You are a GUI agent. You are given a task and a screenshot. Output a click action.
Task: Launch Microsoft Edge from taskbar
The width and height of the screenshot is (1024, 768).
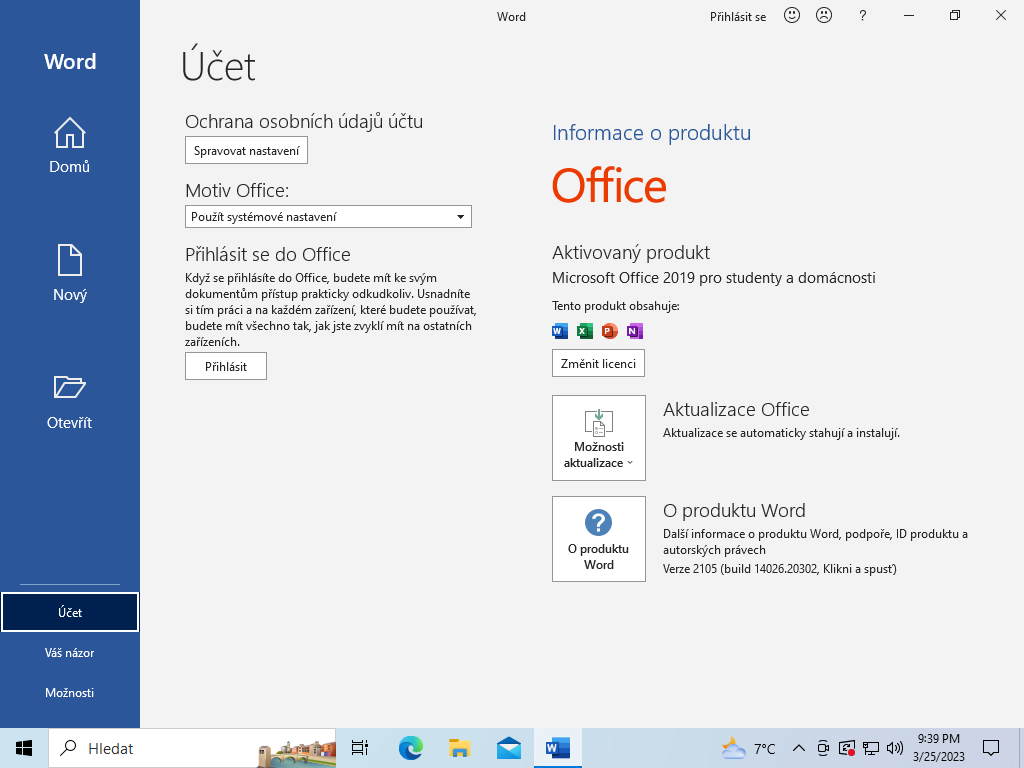coord(410,748)
